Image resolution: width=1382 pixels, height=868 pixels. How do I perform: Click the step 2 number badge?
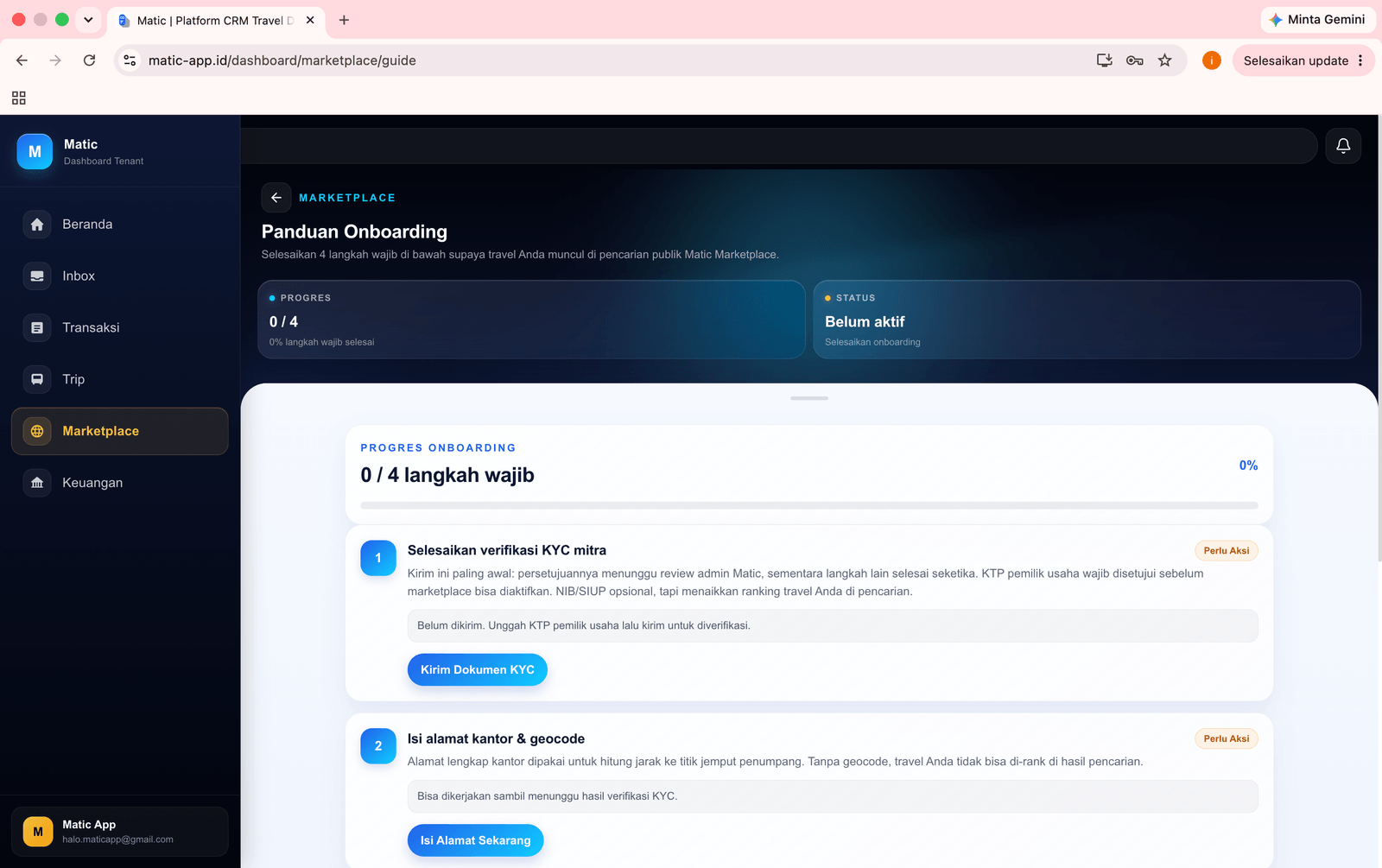(x=378, y=746)
